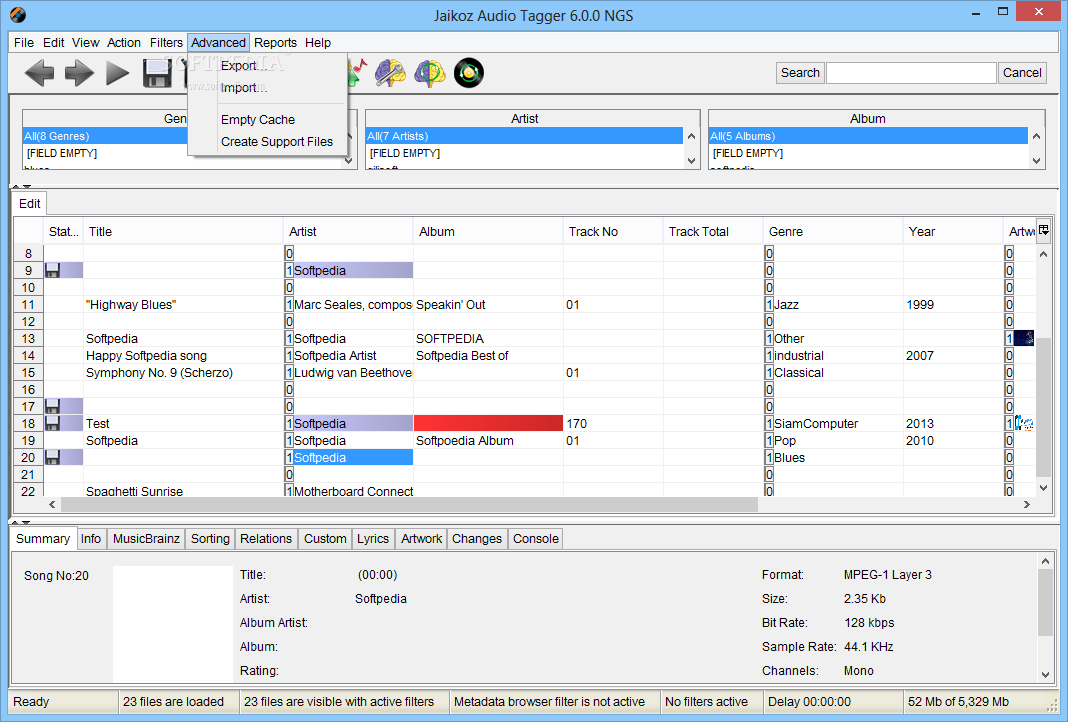The width and height of the screenshot is (1068, 722).
Task: Click the brain with green arrows icon
Action: pyautogui.click(x=430, y=73)
